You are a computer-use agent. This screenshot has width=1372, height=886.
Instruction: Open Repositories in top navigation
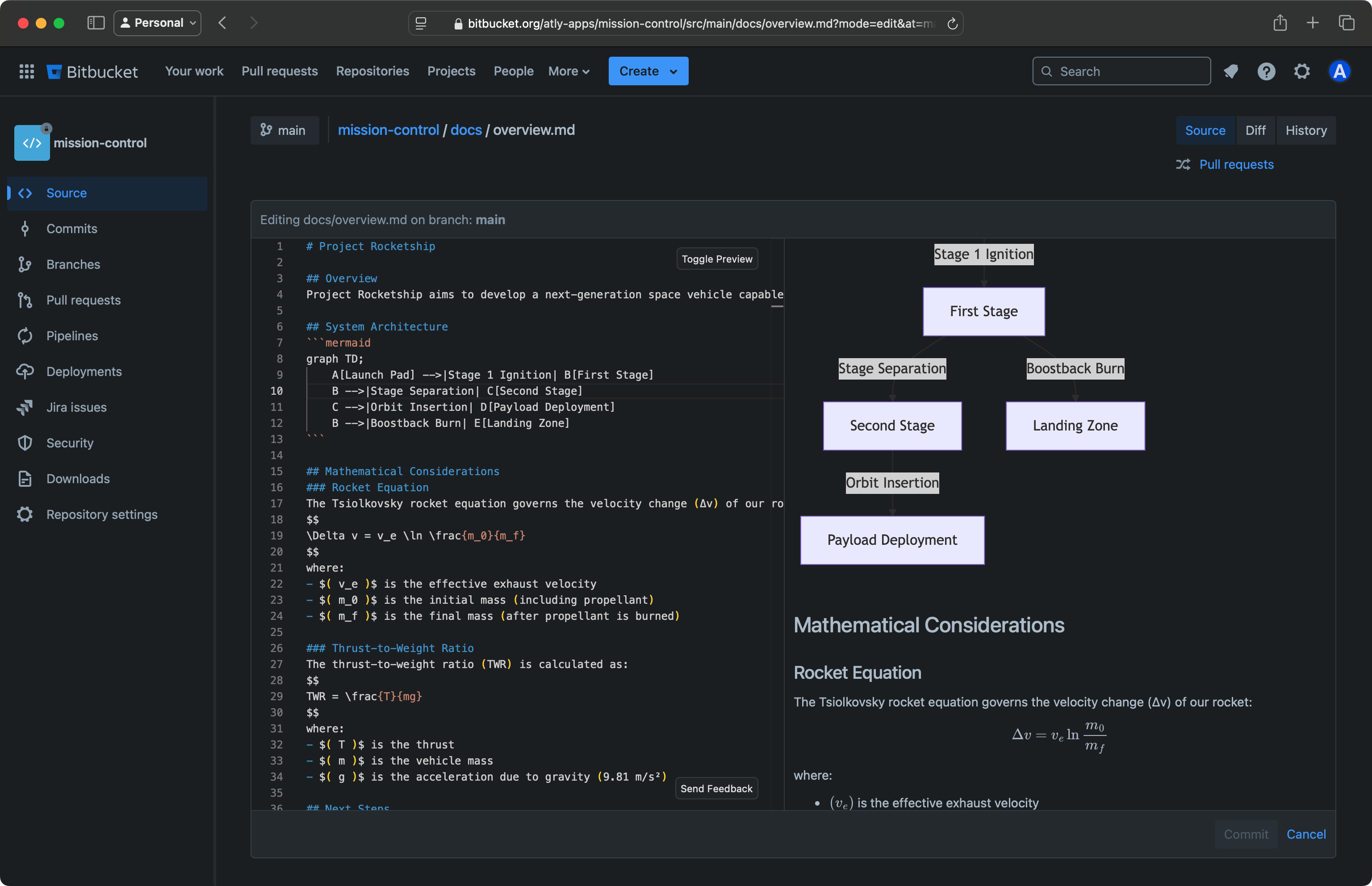coord(373,71)
